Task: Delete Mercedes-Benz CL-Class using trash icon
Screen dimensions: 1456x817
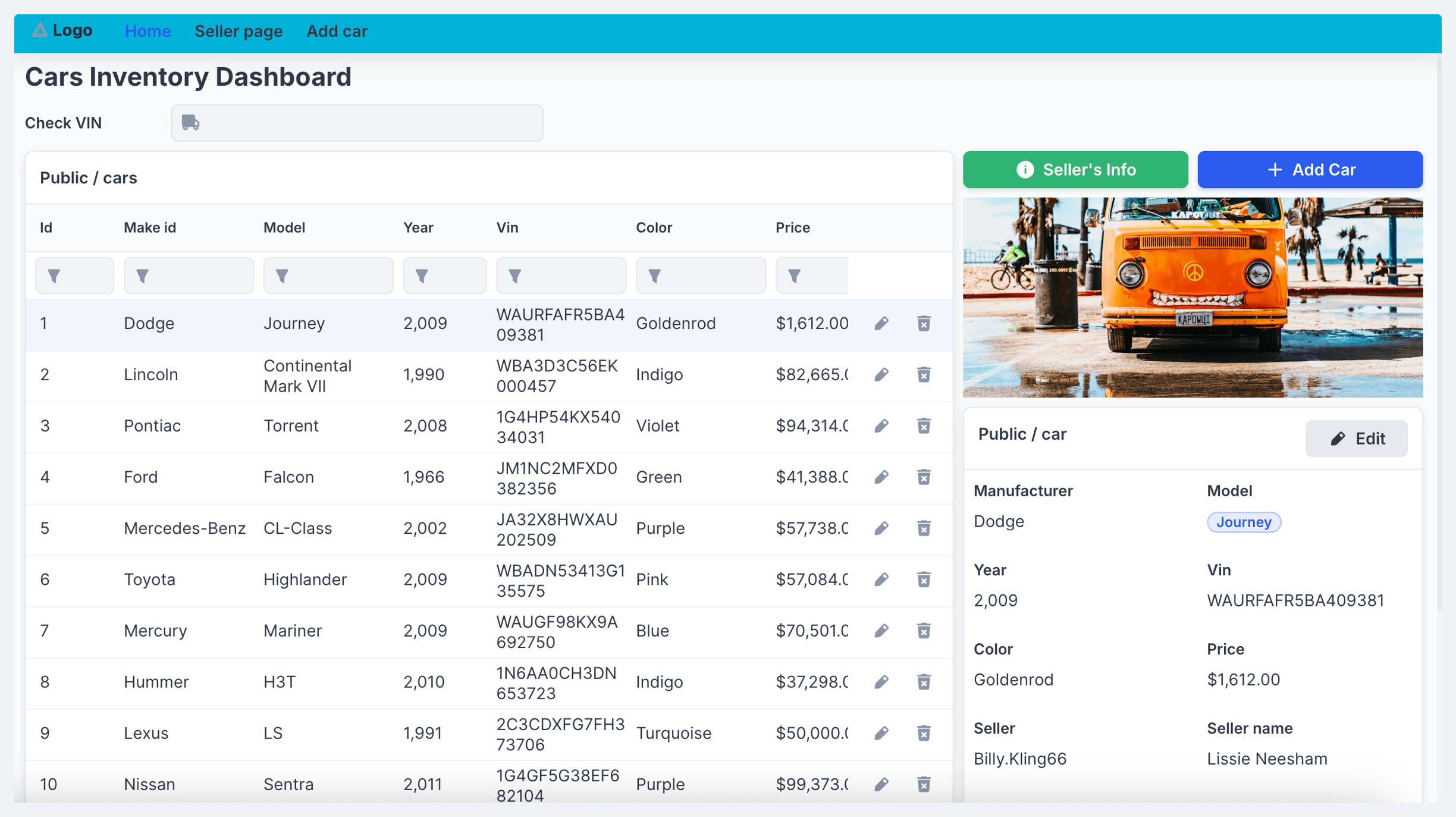Action: coord(924,528)
